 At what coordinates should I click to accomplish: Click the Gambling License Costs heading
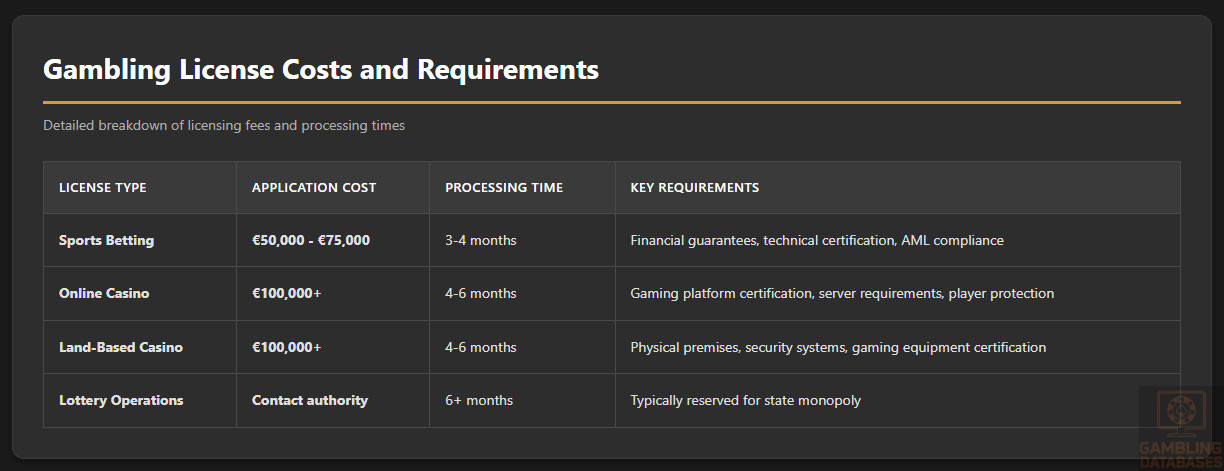[321, 70]
